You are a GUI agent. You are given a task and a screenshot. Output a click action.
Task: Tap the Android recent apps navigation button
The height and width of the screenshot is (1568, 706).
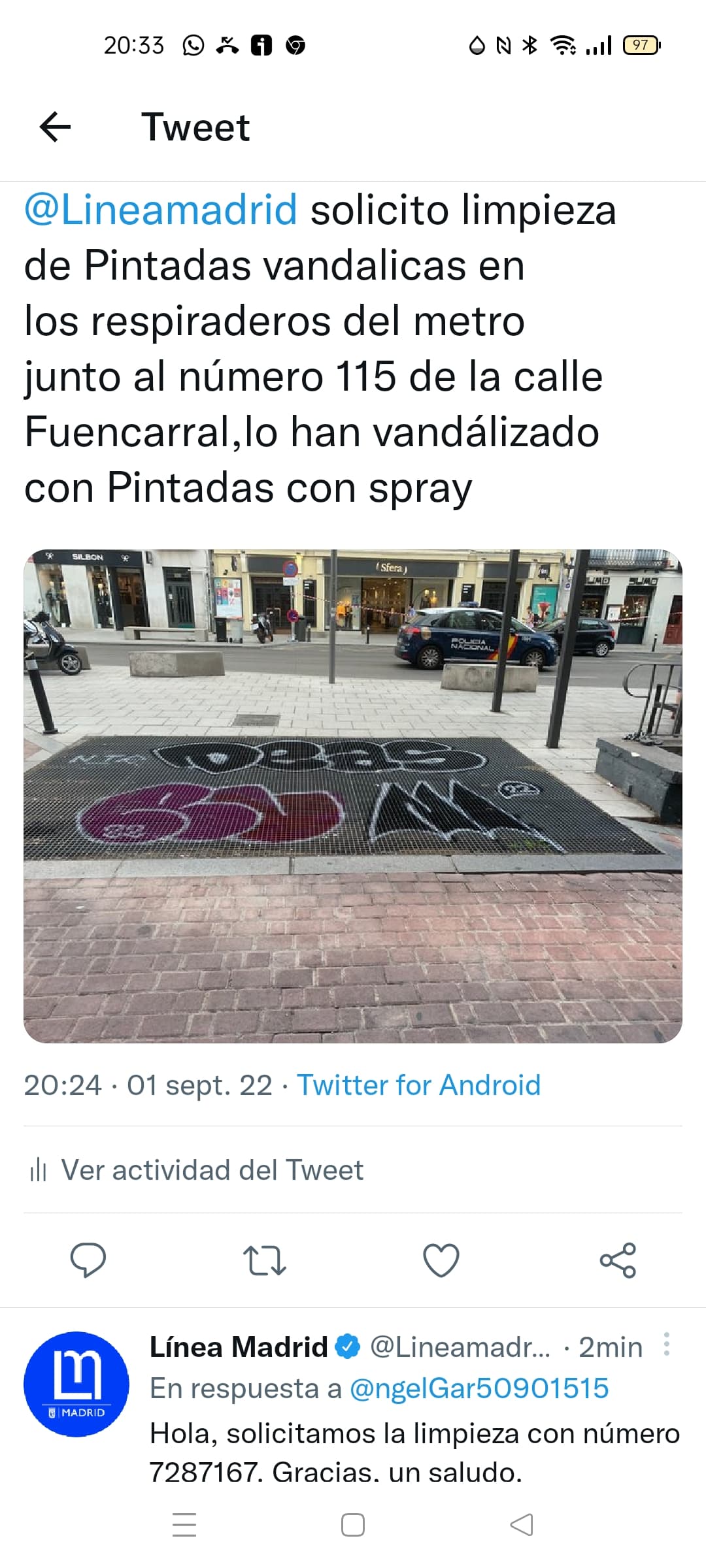click(x=184, y=1525)
